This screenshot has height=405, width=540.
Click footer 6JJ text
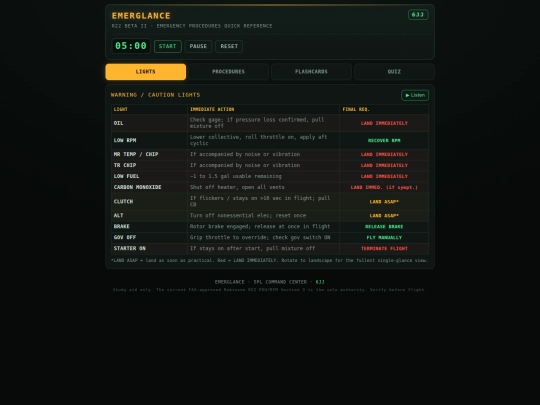pyautogui.click(x=320, y=282)
